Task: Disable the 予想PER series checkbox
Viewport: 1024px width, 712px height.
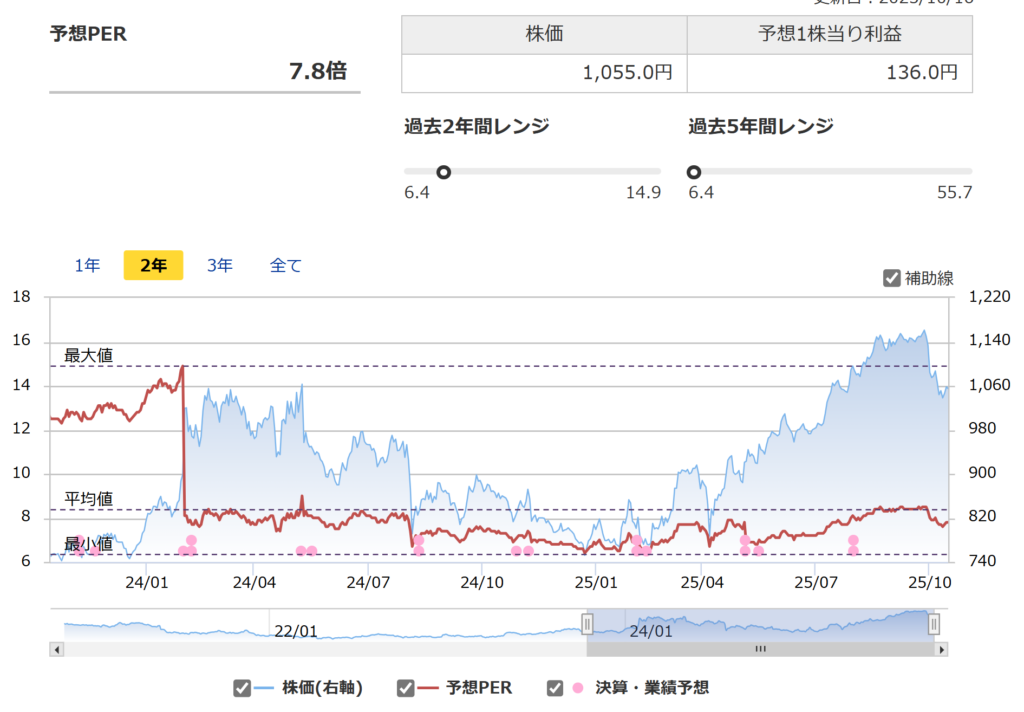Action: [405, 688]
